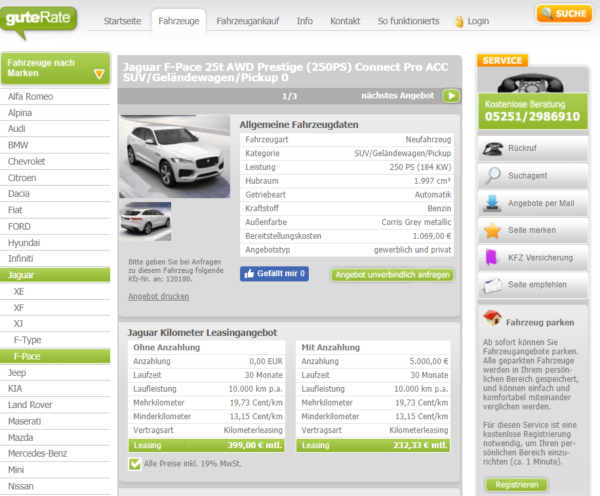600x496 pixels.
Task: Click the green next-offer arrow icon
Action: 451,96
